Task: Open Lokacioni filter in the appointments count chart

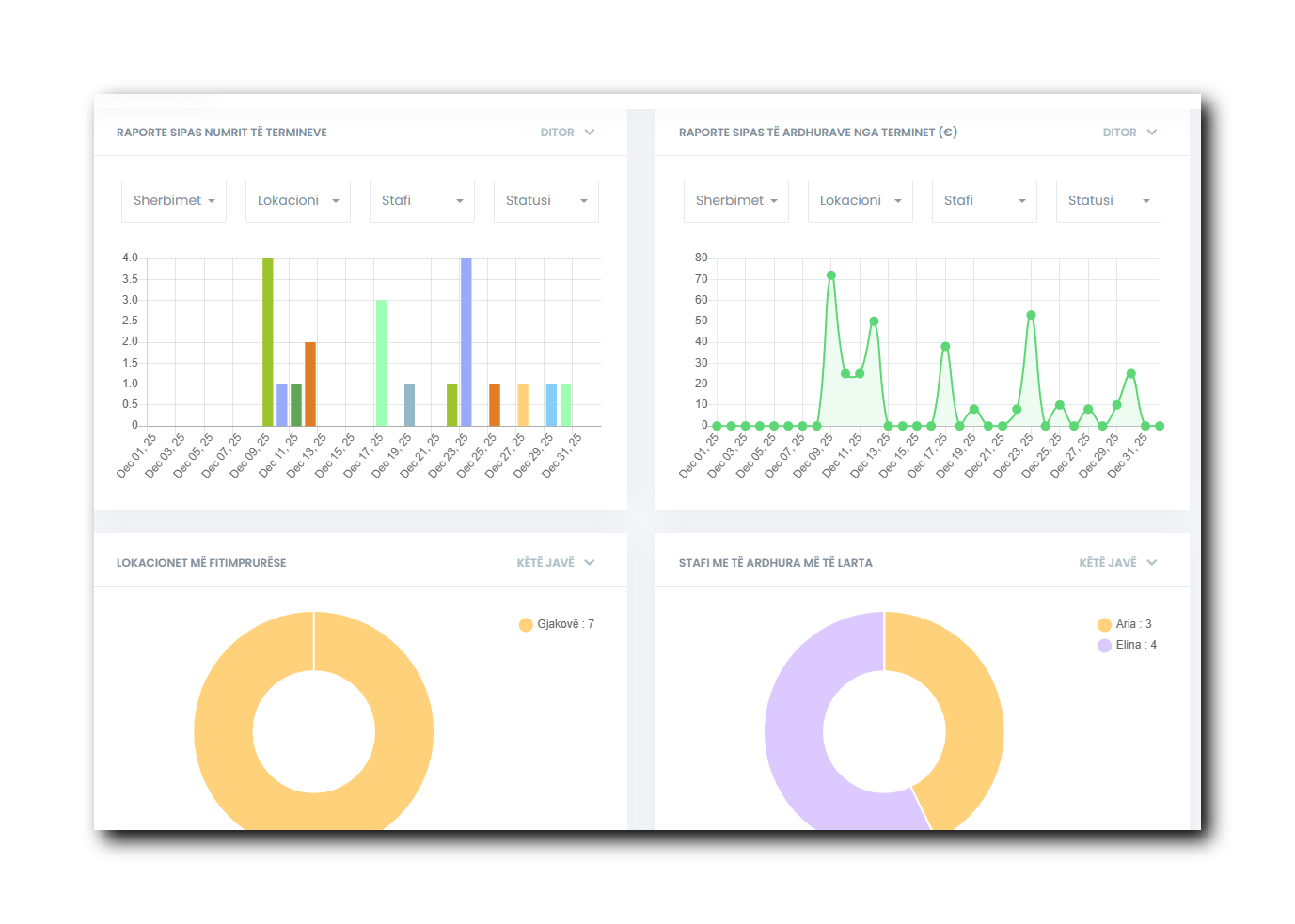Action: (x=298, y=201)
